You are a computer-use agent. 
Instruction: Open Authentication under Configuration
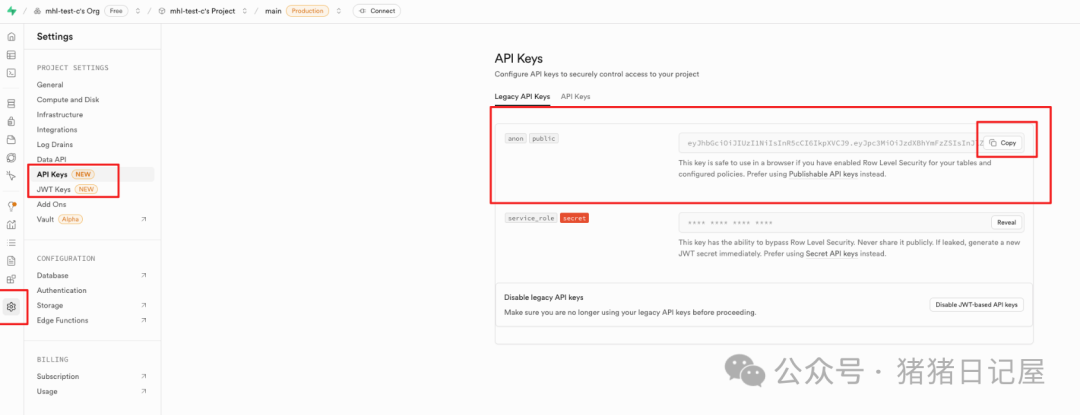(x=61, y=290)
